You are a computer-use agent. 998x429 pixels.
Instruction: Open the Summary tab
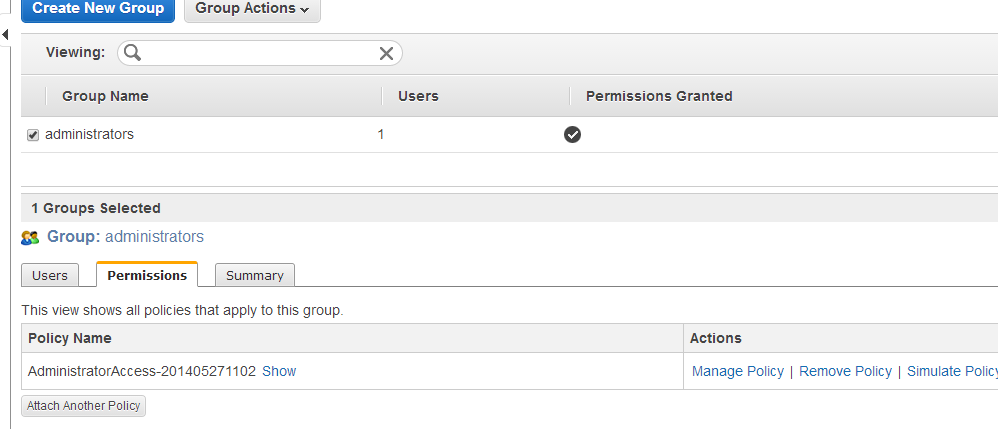255,276
